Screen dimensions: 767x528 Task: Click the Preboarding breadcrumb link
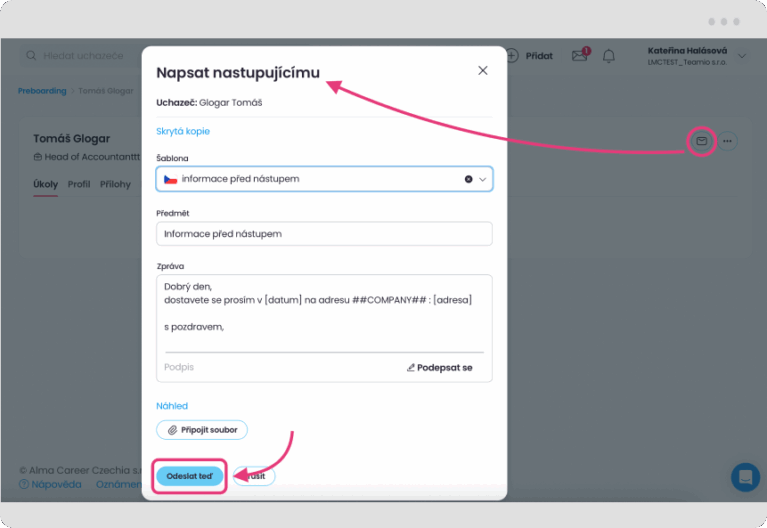click(42, 91)
